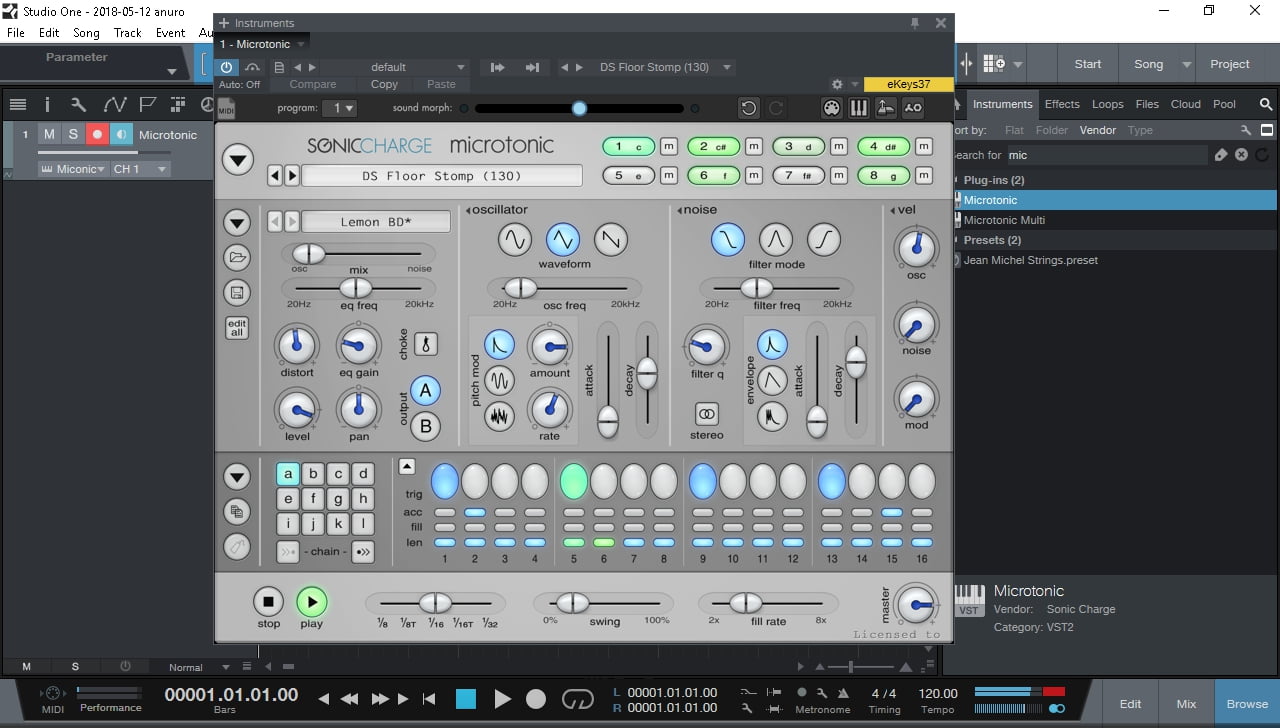
Task: Open the CH 1 channel dropdown
Action: (x=139, y=169)
